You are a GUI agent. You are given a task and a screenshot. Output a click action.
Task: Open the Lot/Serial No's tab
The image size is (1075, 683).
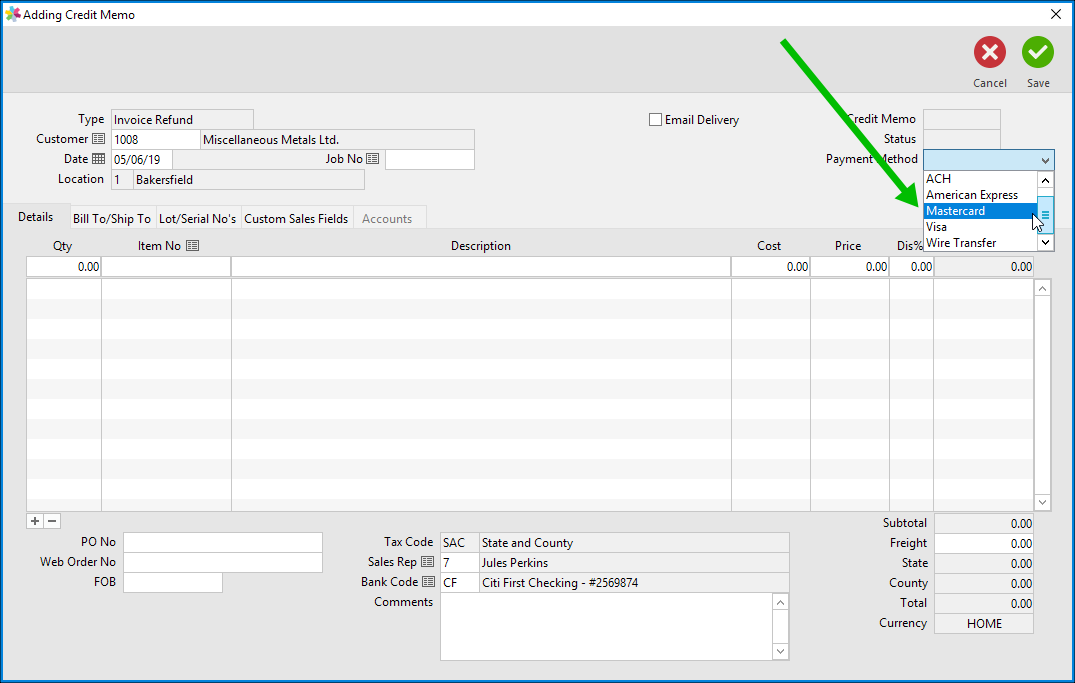click(197, 219)
